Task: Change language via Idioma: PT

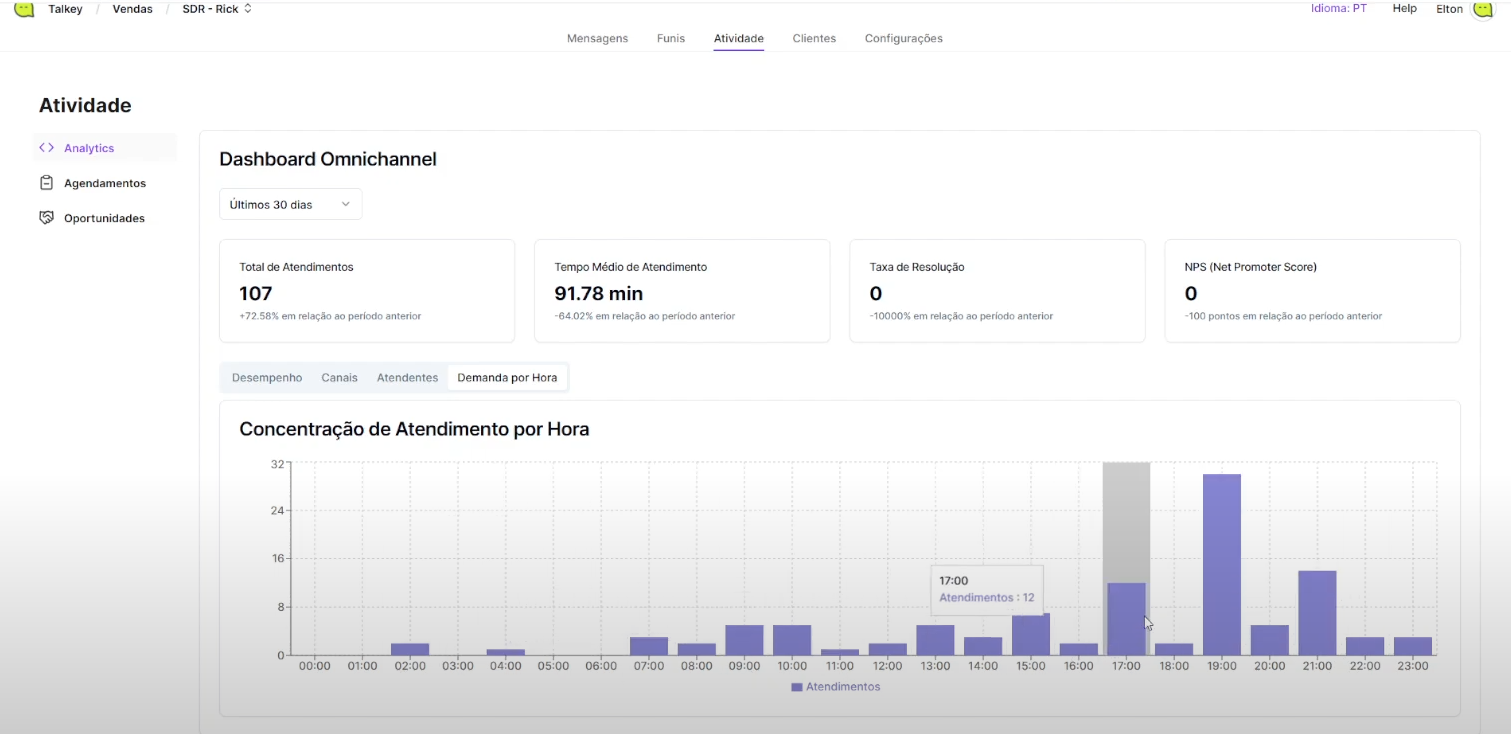Action: pos(1338,8)
